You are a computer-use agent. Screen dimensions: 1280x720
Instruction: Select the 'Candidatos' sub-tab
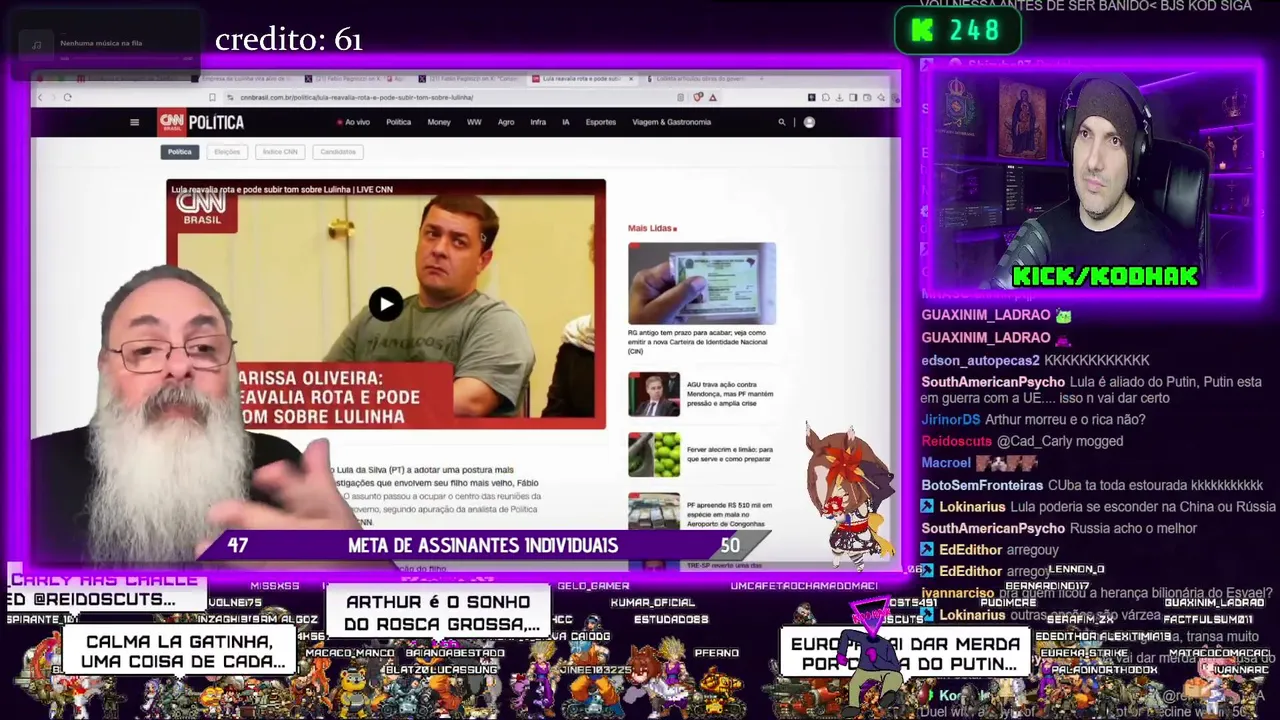click(338, 152)
